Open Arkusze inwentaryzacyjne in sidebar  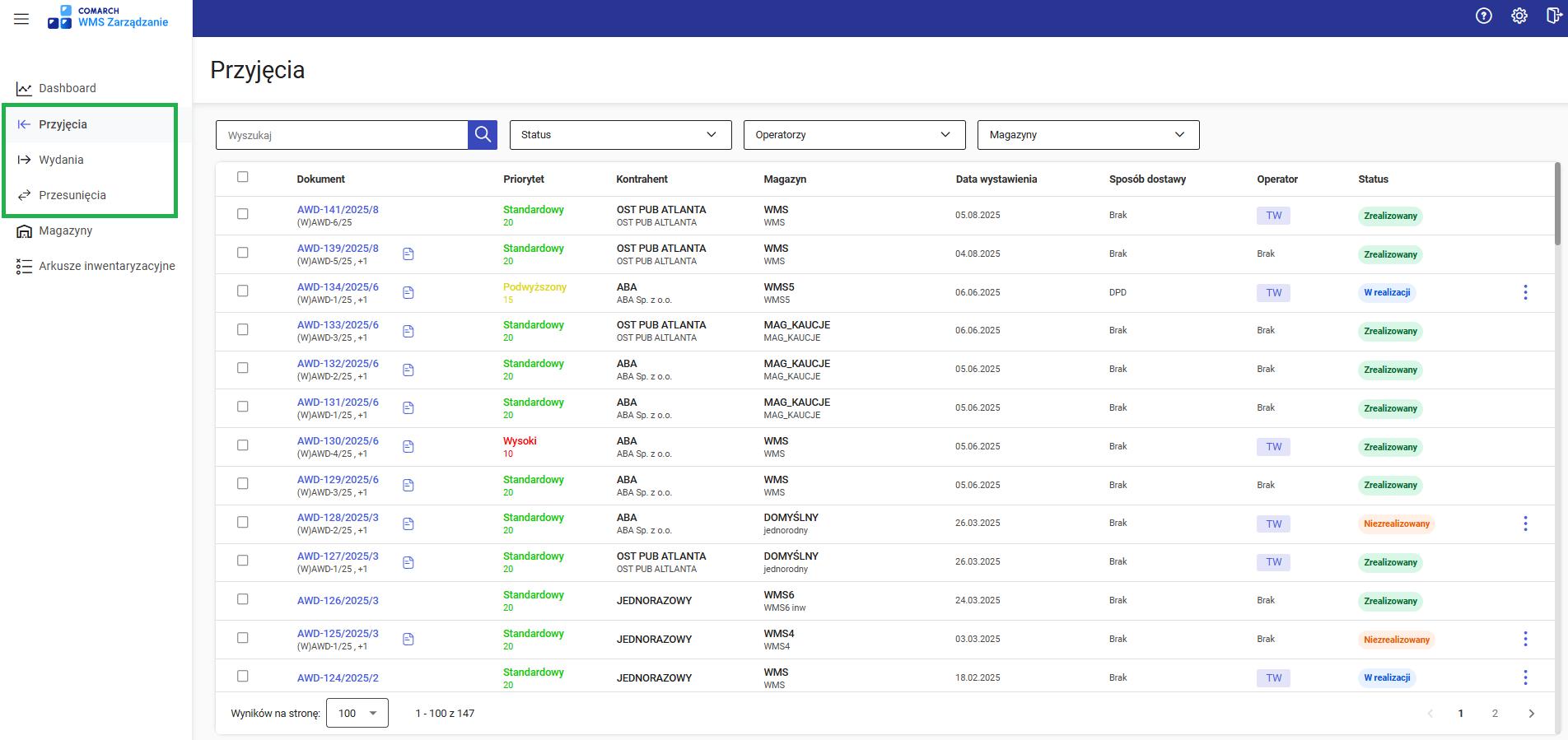(106, 266)
